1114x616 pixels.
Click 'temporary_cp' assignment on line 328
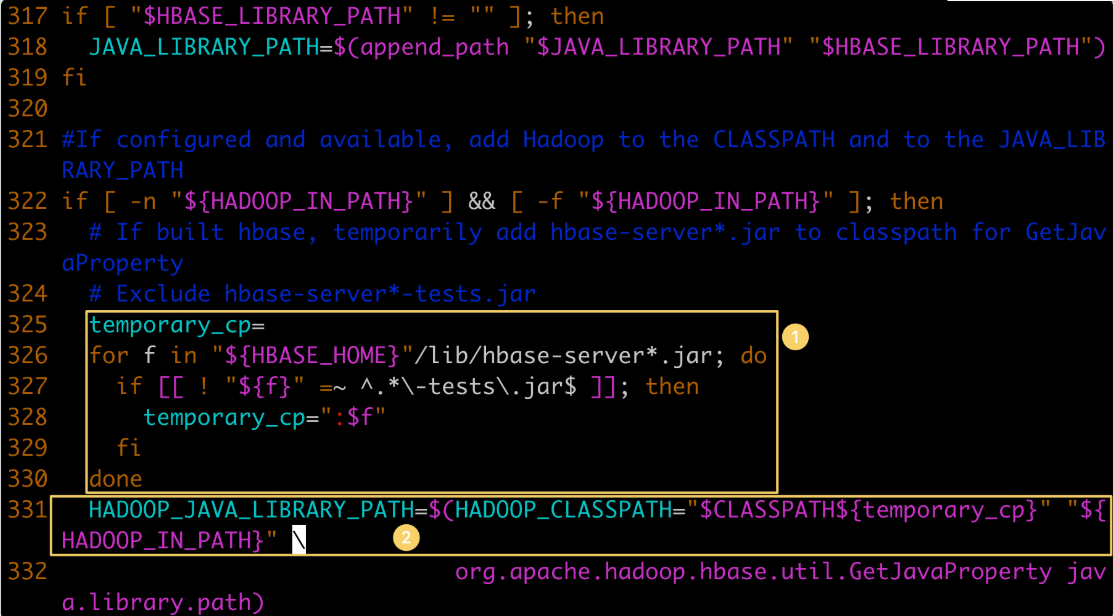click(x=225, y=417)
